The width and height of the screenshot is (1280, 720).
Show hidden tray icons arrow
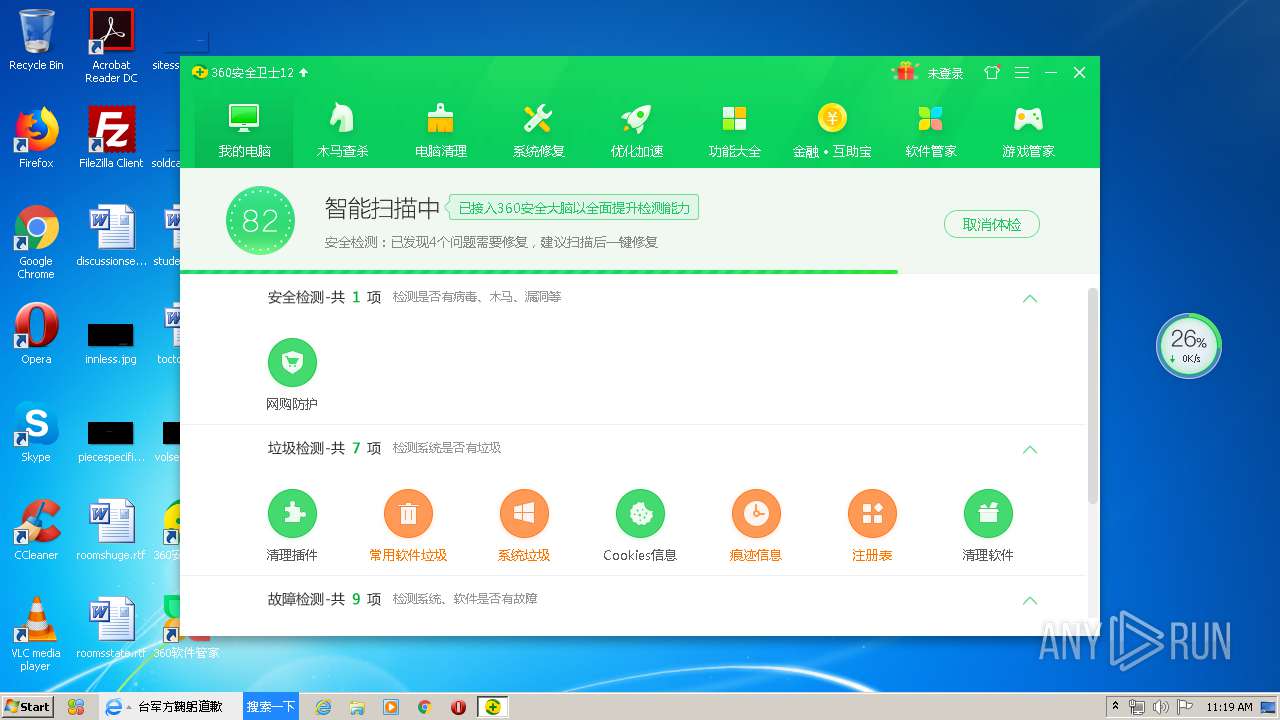[1115, 707]
